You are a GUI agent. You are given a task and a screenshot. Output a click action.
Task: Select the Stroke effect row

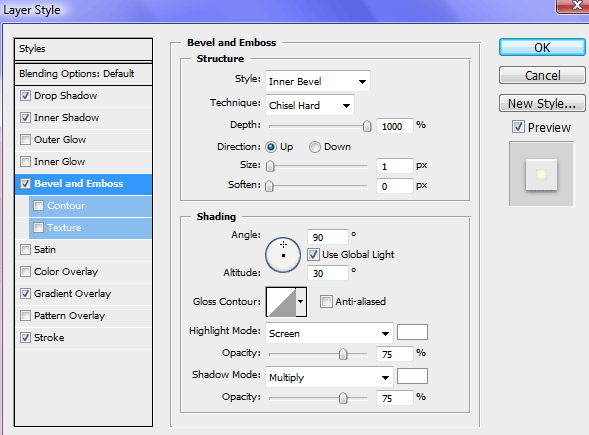tap(83, 337)
